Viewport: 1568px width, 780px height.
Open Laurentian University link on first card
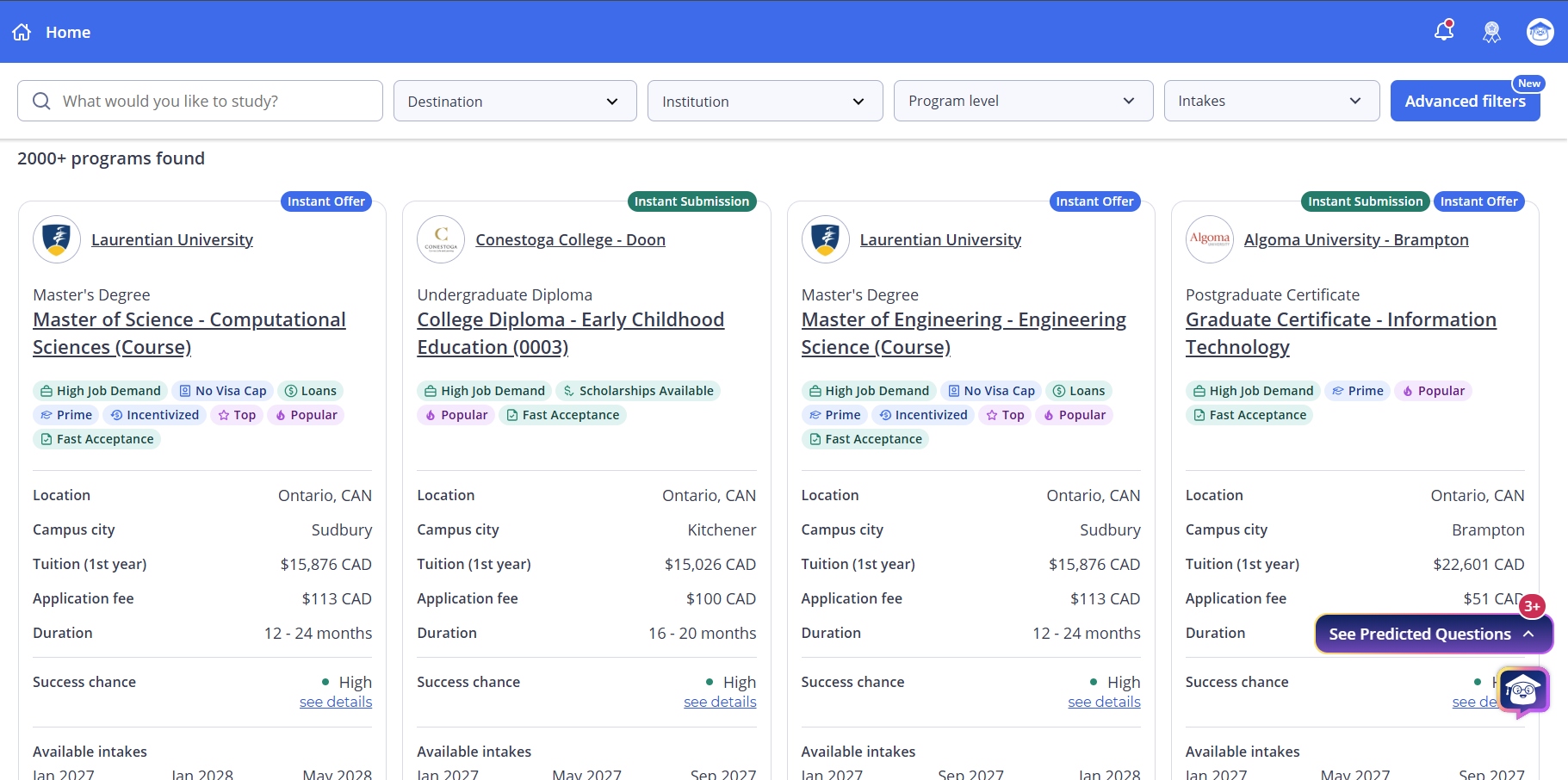click(172, 239)
